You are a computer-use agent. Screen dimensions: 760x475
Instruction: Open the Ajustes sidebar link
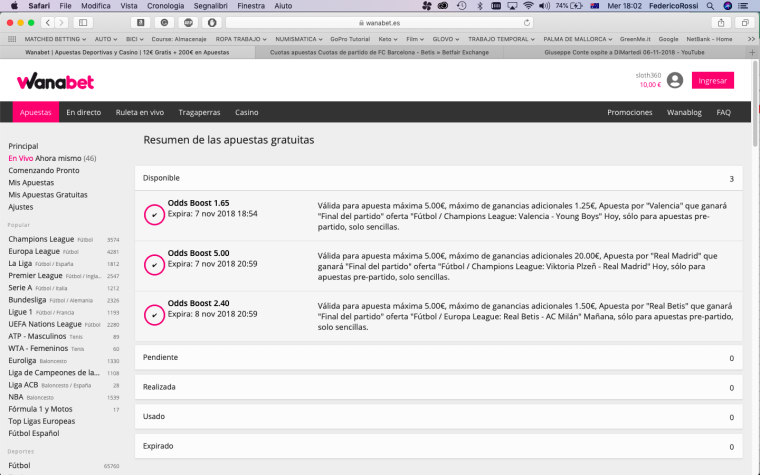(x=21, y=206)
